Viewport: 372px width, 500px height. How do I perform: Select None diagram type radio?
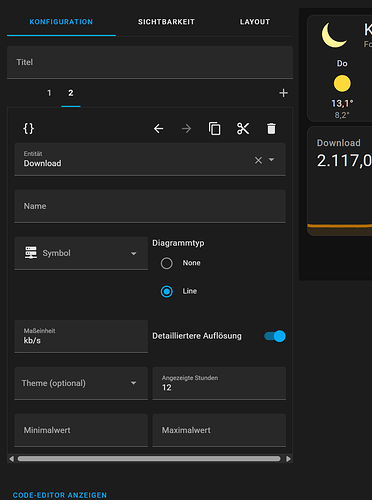pos(167,263)
